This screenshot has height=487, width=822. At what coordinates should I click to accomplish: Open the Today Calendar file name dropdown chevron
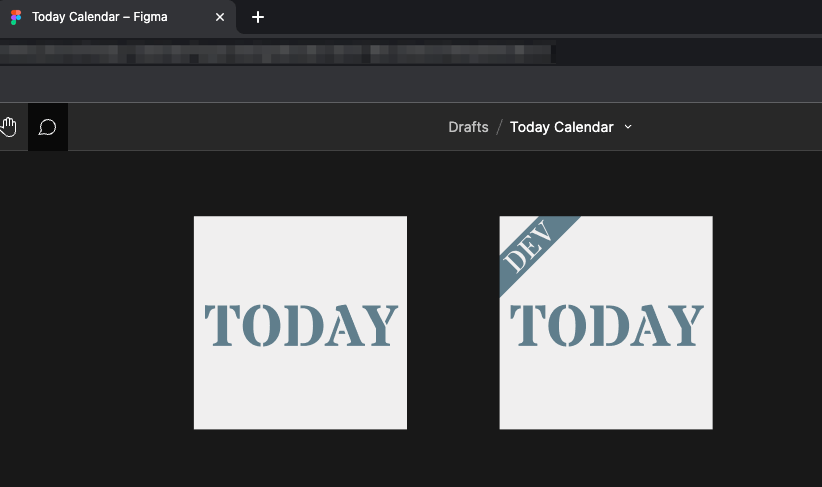[x=628, y=127]
